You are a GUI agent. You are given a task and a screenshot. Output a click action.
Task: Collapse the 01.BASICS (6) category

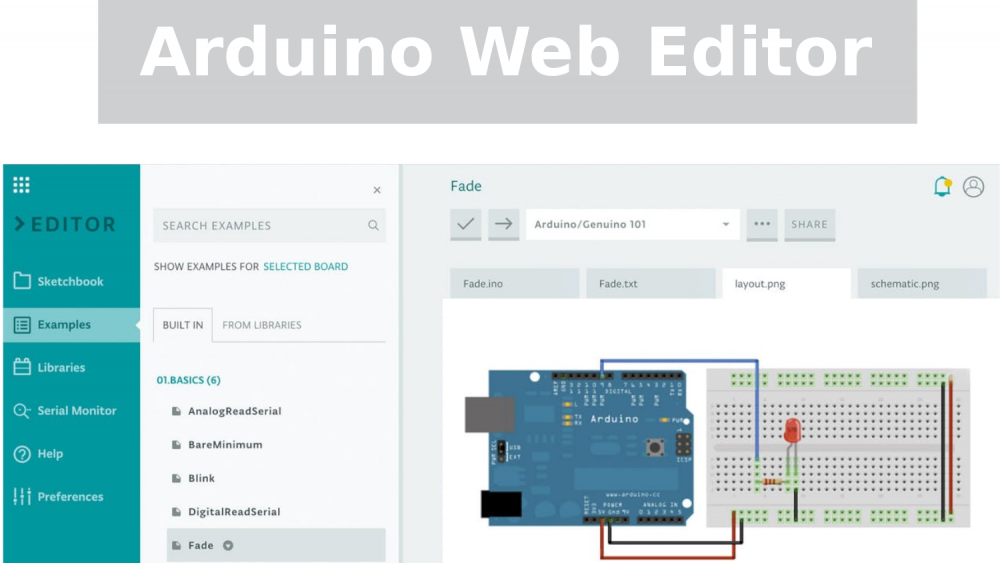[188, 380]
